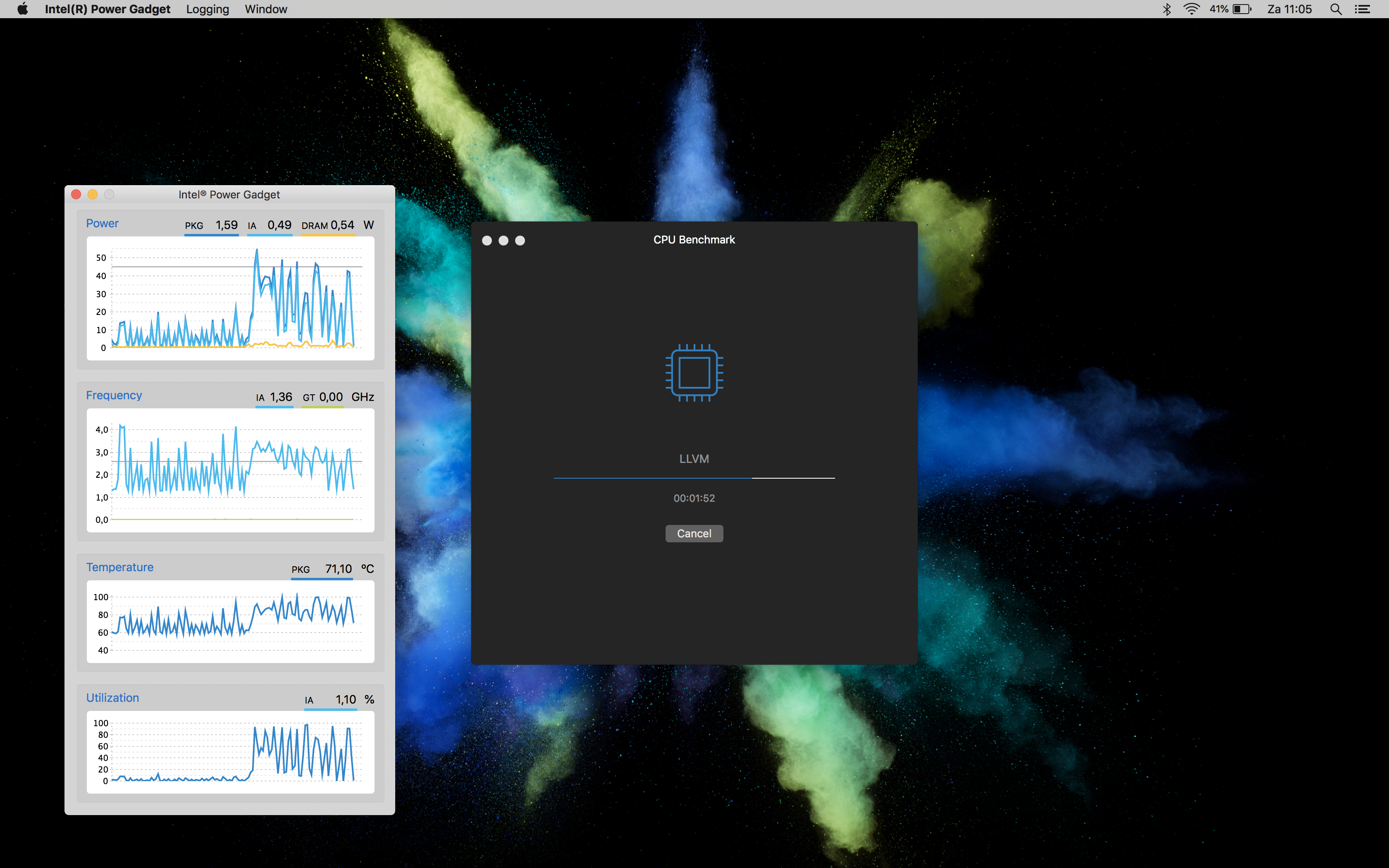Click the IA frequency value 1,36

(281, 397)
